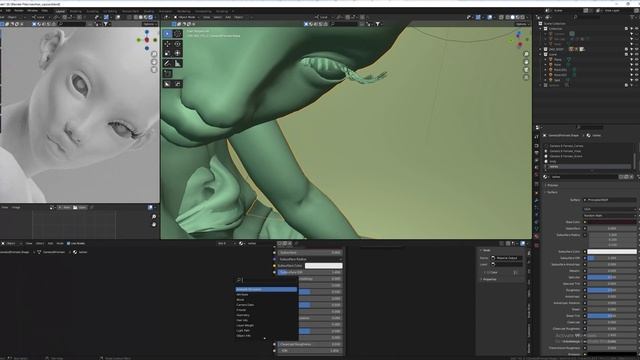640x360 pixels.
Task: Select the Select Box tool in main viewport
Action: (x=167, y=33)
